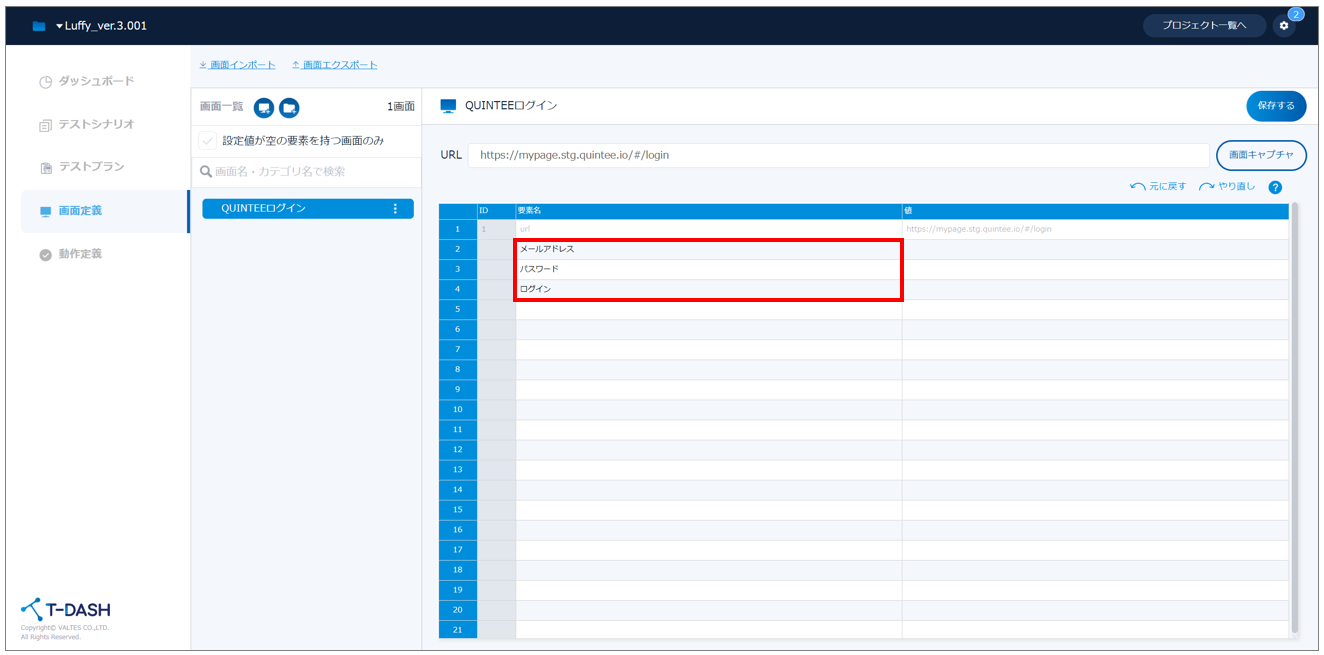This screenshot has height=655, width=1324.
Task: Click the blue help question mark icon
Action: click(x=1275, y=187)
